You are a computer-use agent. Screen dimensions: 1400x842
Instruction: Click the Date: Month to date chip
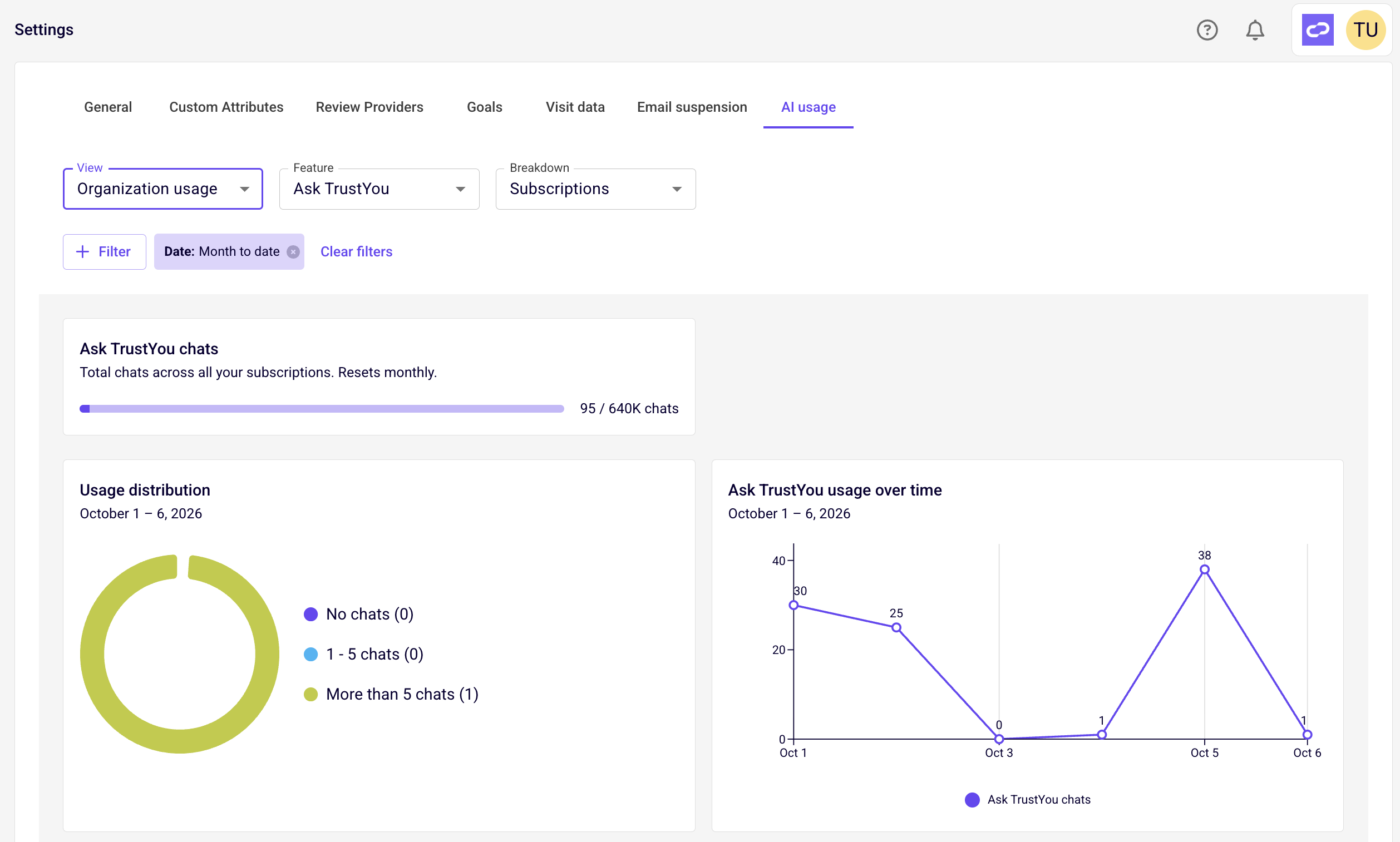click(x=229, y=252)
